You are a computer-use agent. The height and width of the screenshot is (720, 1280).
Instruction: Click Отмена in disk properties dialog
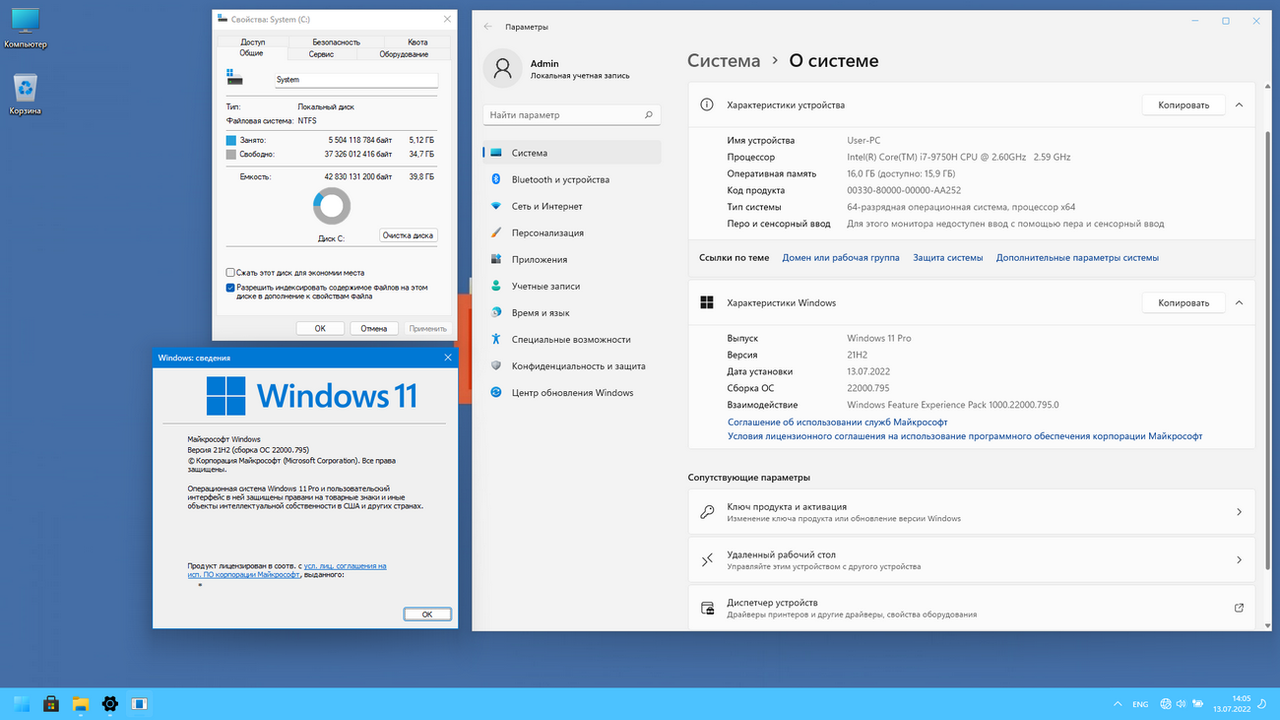pos(374,328)
